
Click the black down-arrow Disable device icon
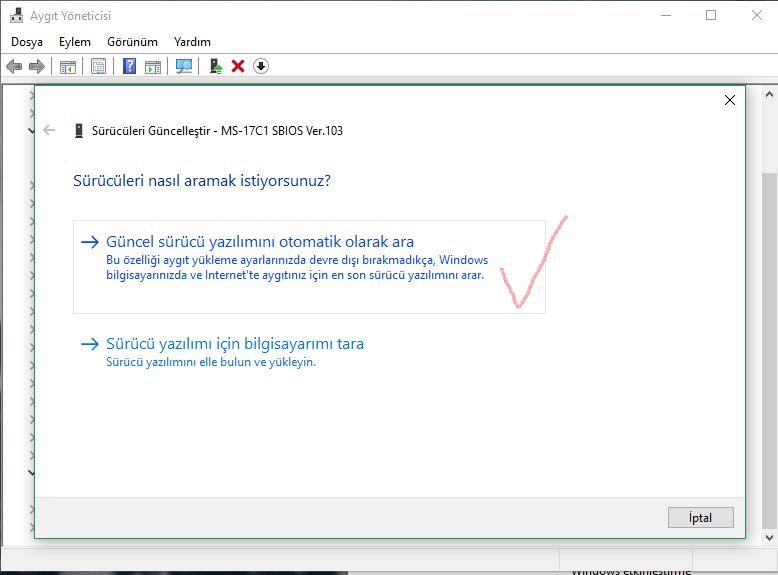pyautogui.click(x=261, y=66)
